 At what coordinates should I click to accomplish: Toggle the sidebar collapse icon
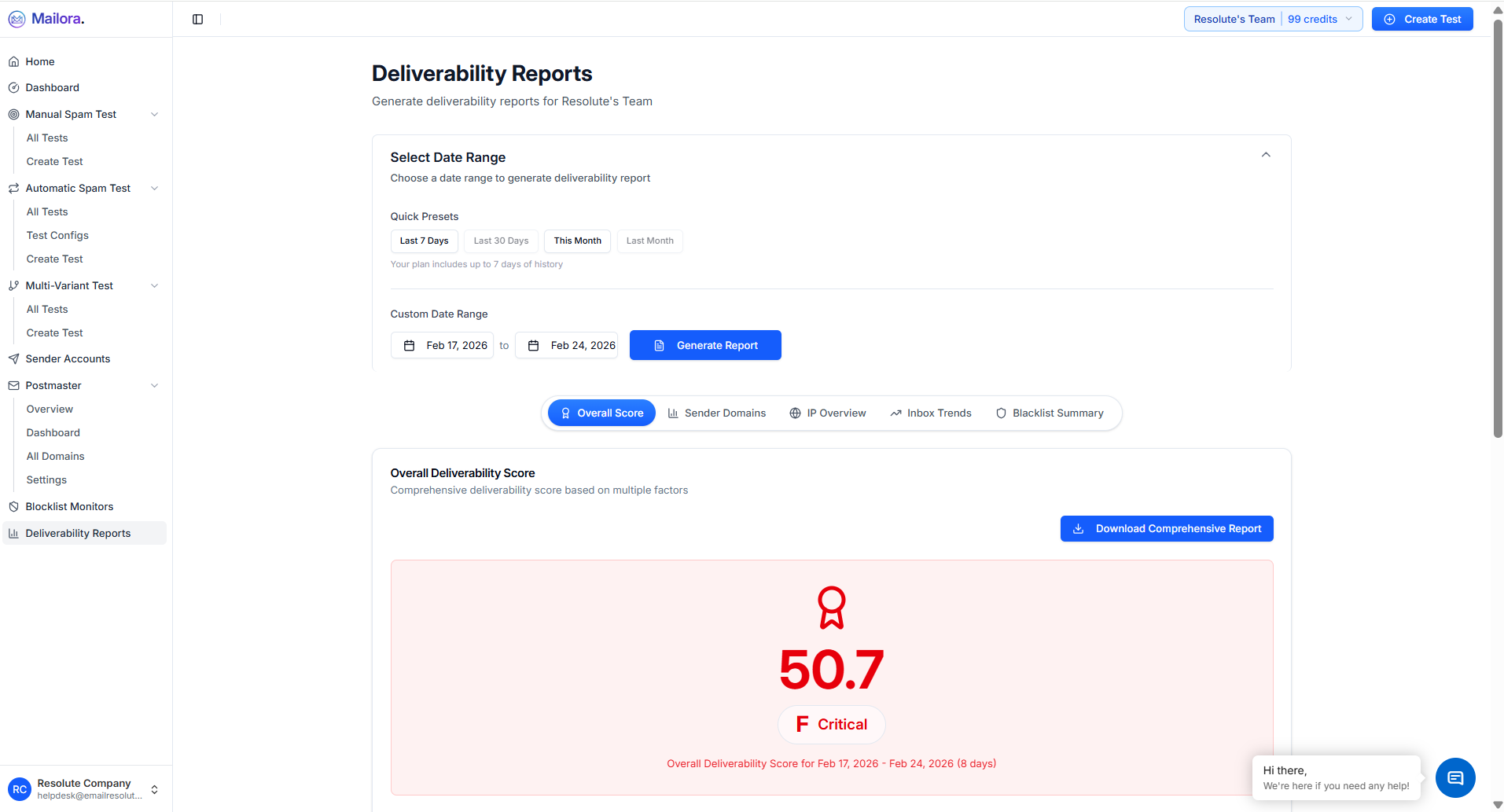click(x=197, y=19)
